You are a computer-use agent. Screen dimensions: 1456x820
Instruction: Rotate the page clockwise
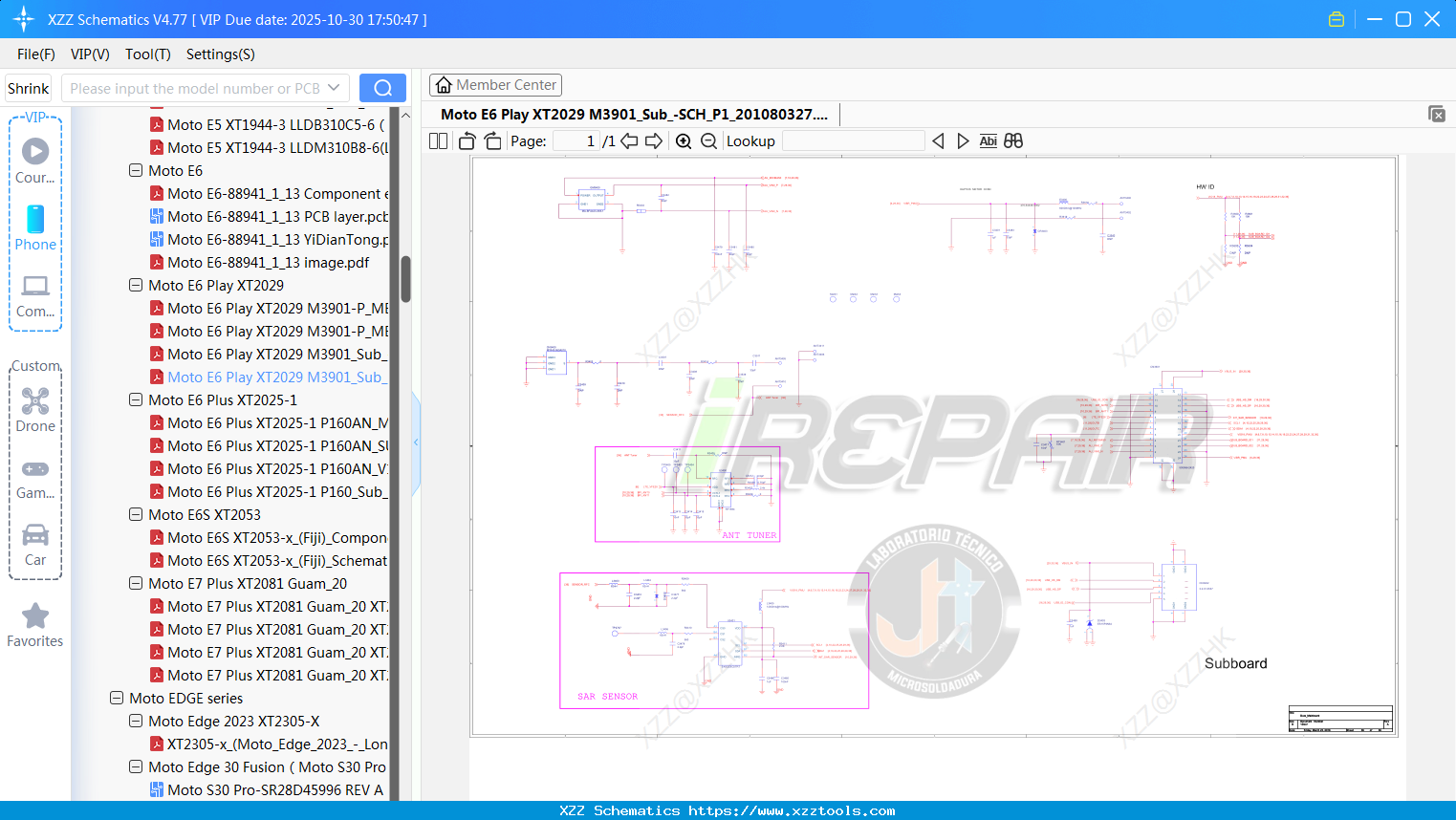pos(492,140)
